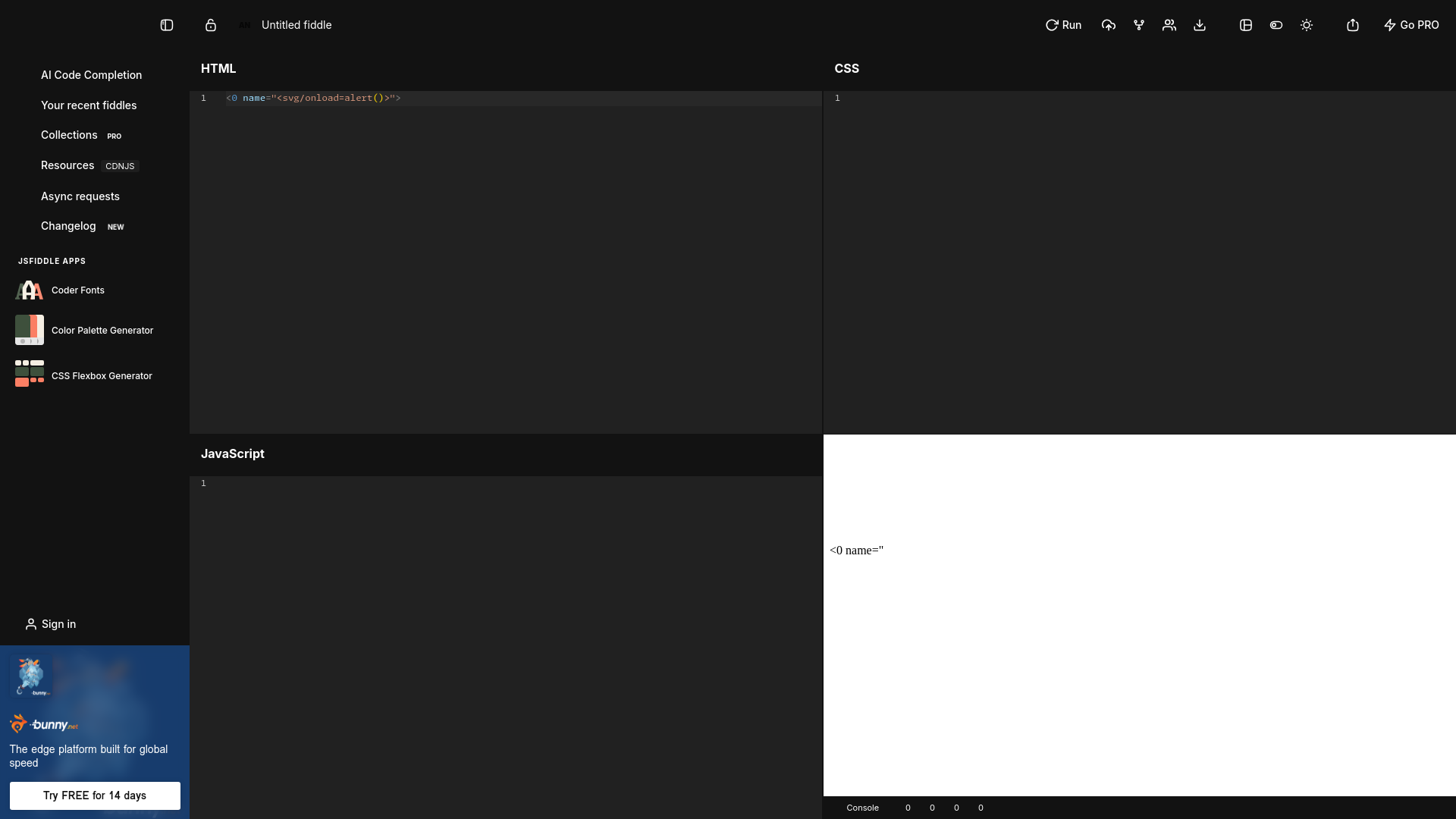
Task: Open the editor layout picker icon
Action: pyautogui.click(x=1245, y=25)
